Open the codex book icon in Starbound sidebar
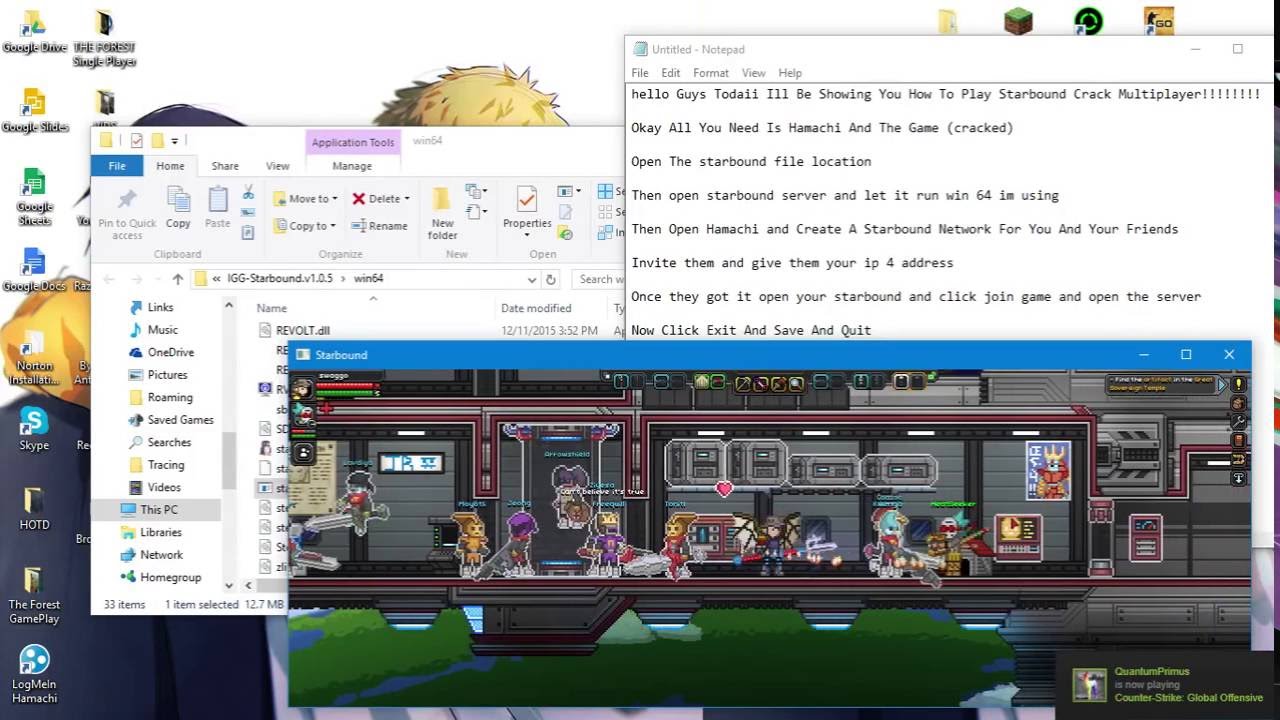Viewport: 1280px width, 720px height. coord(1238,441)
